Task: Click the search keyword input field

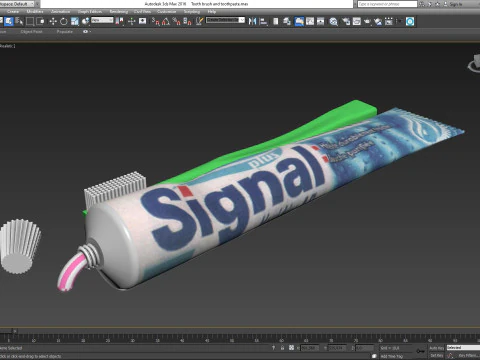Action: point(387,4)
